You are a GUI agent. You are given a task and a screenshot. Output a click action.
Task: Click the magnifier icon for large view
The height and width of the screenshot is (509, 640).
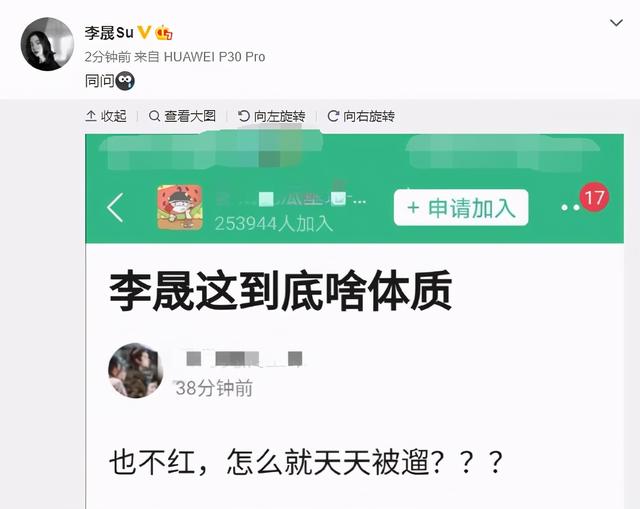click(x=154, y=116)
